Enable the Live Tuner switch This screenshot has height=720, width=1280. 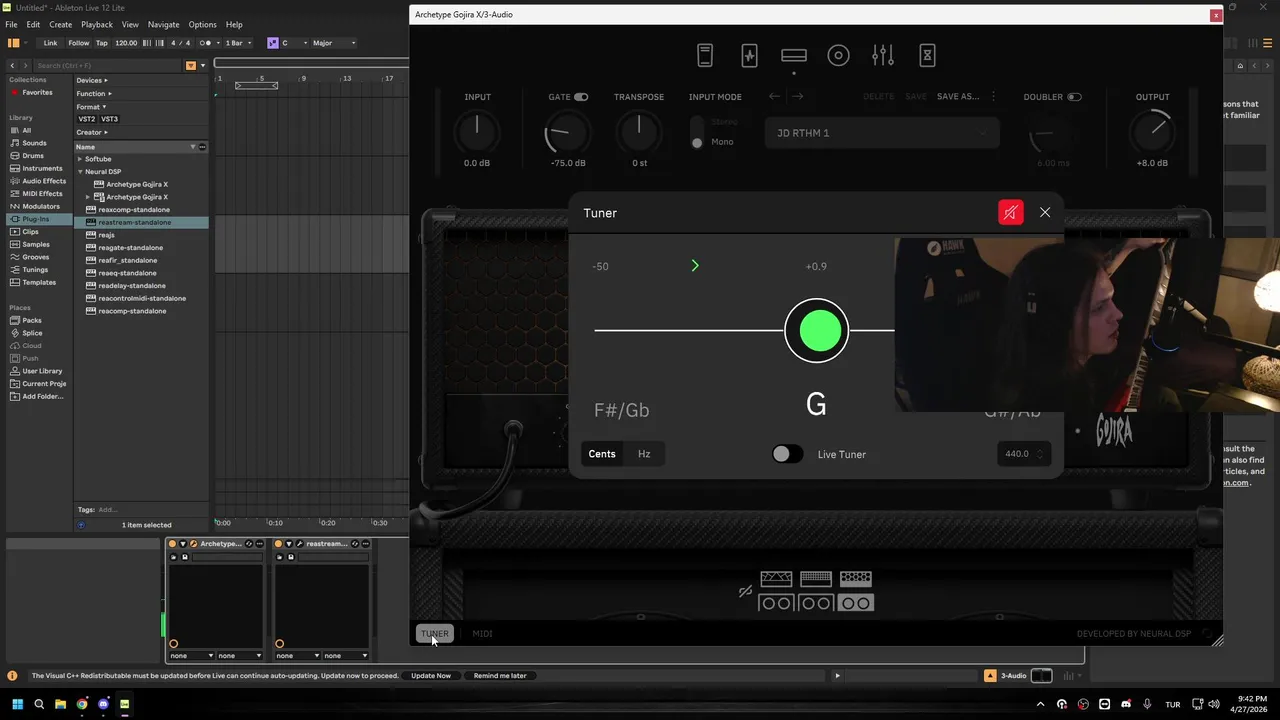point(787,454)
